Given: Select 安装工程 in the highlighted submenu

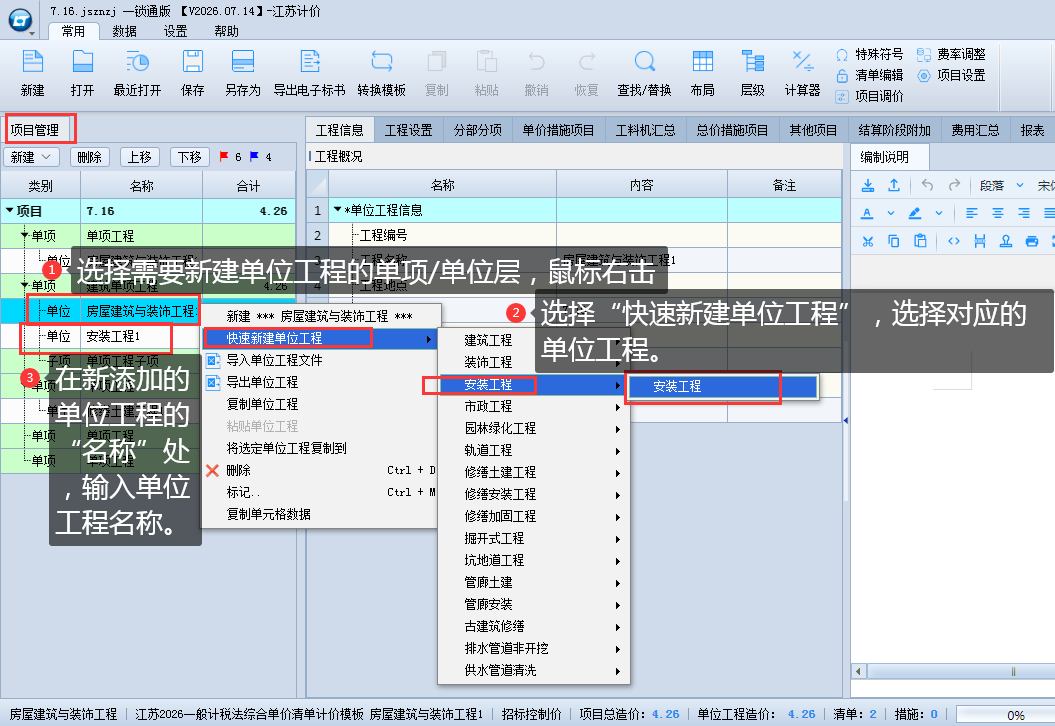Looking at the screenshot, I should click(x=723, y=386).
